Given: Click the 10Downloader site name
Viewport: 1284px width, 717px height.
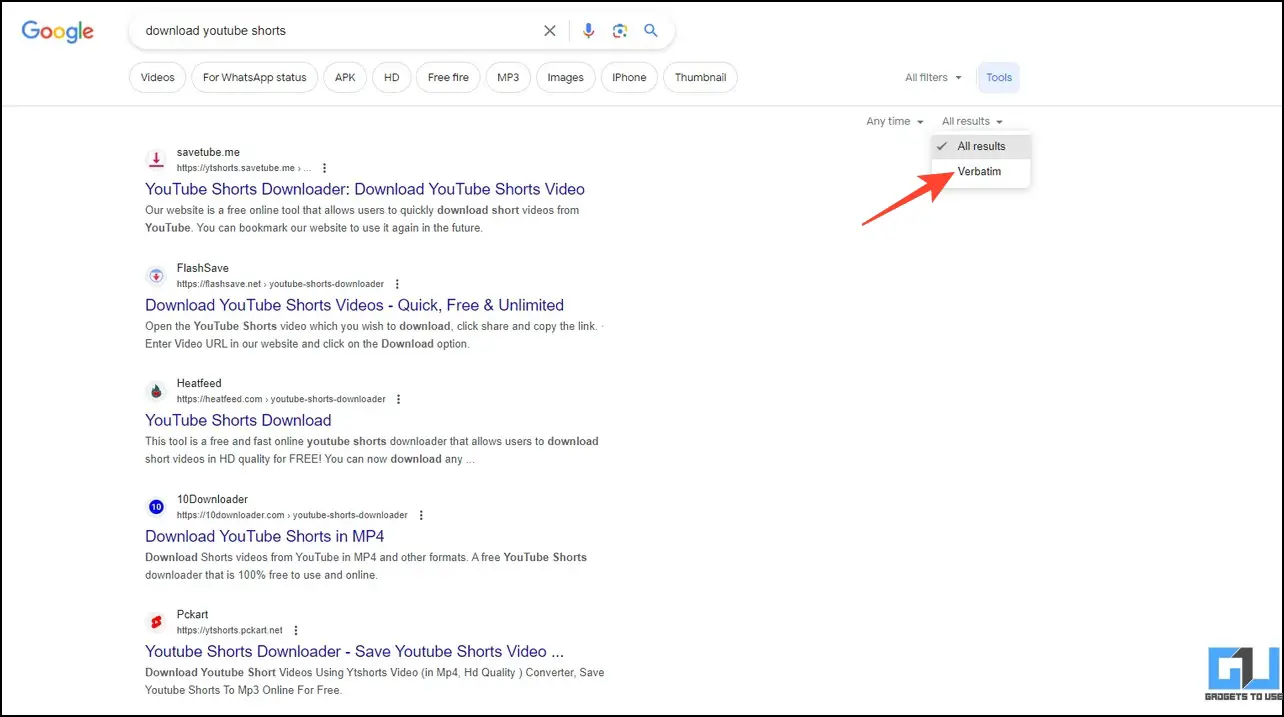Looking at the screenshot, I should click(212, 499).
